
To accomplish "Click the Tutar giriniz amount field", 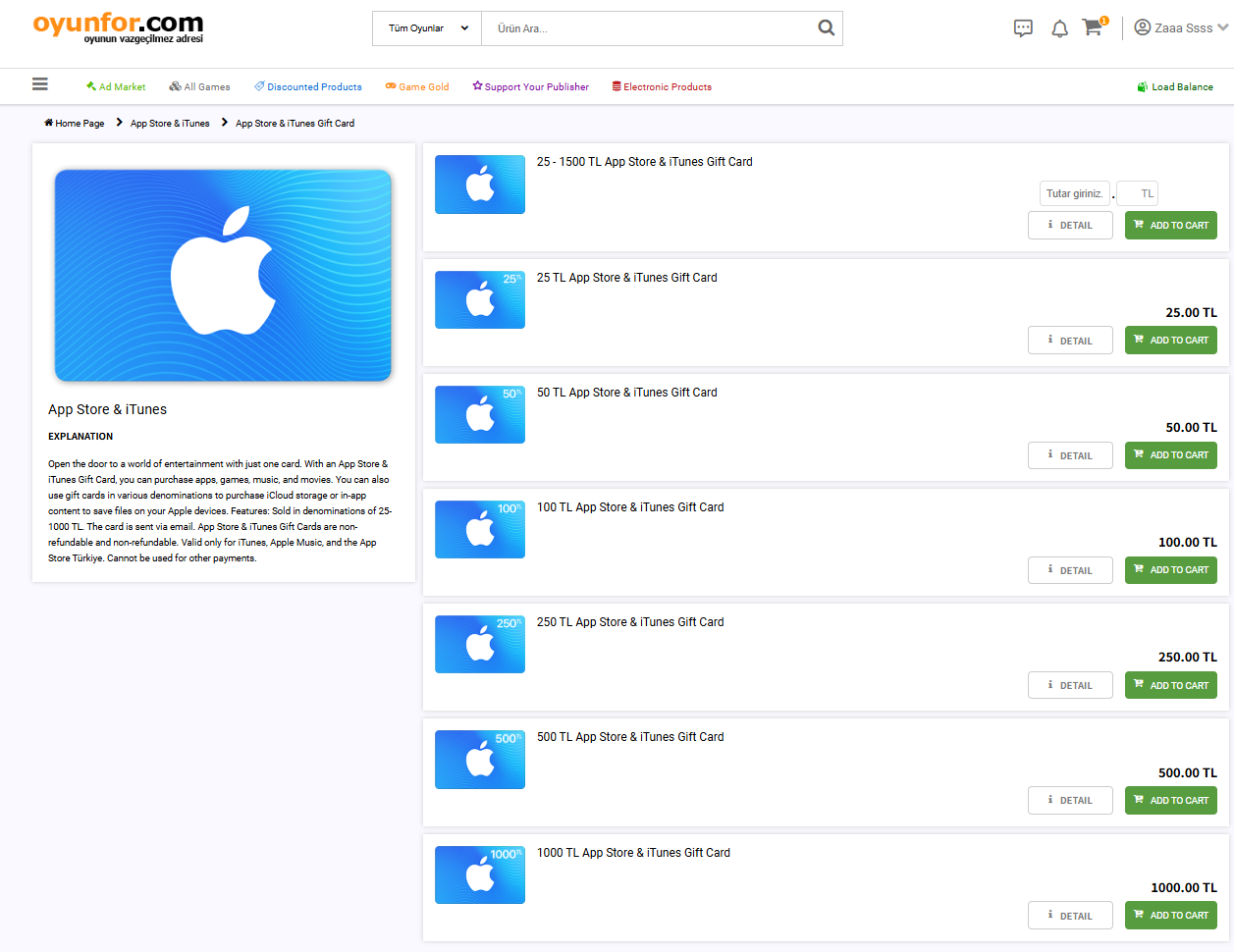I will click(1075, 193).
